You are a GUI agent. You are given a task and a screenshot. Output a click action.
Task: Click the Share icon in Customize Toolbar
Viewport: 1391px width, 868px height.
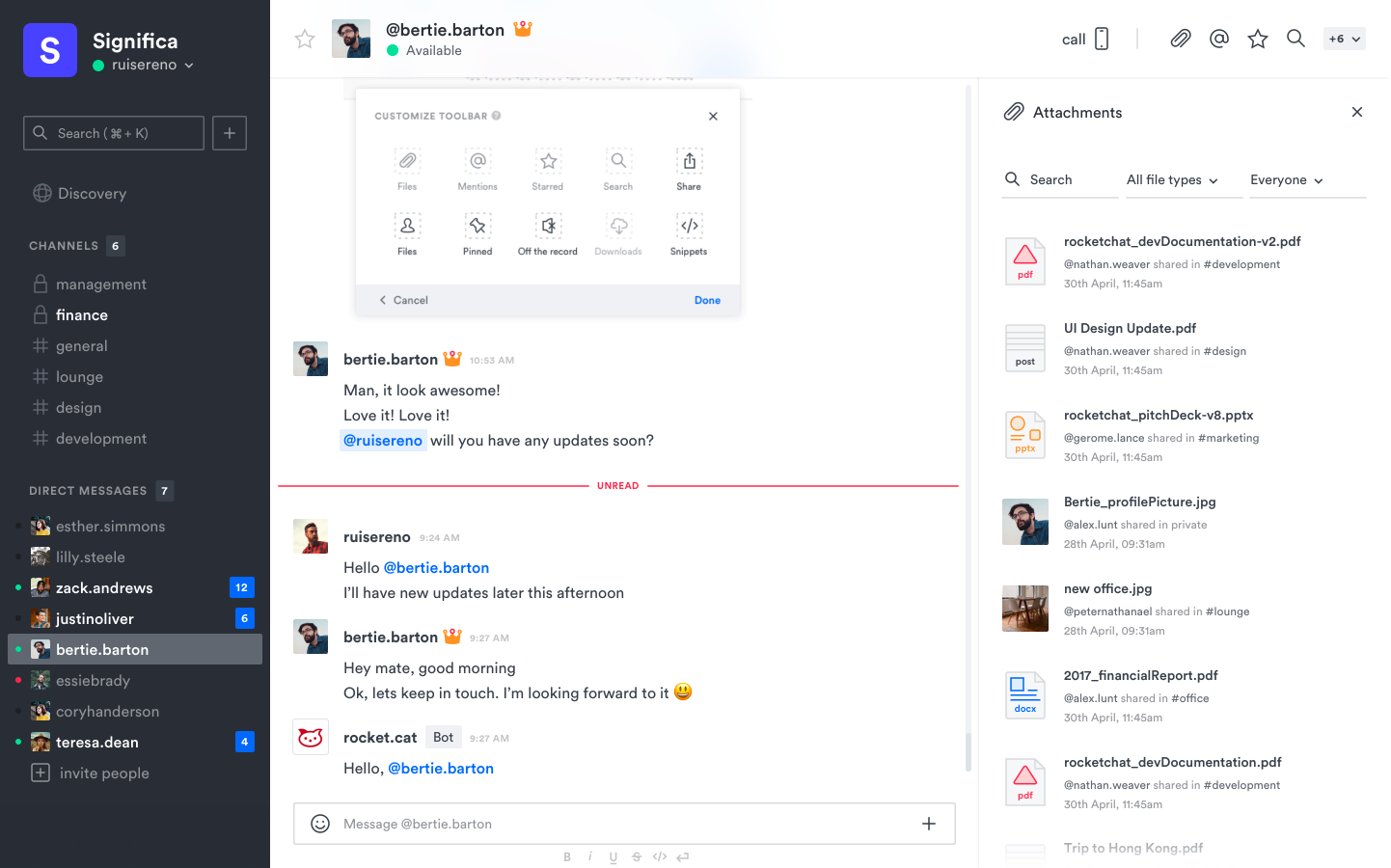pyautogui.click(x=689, y=161)
